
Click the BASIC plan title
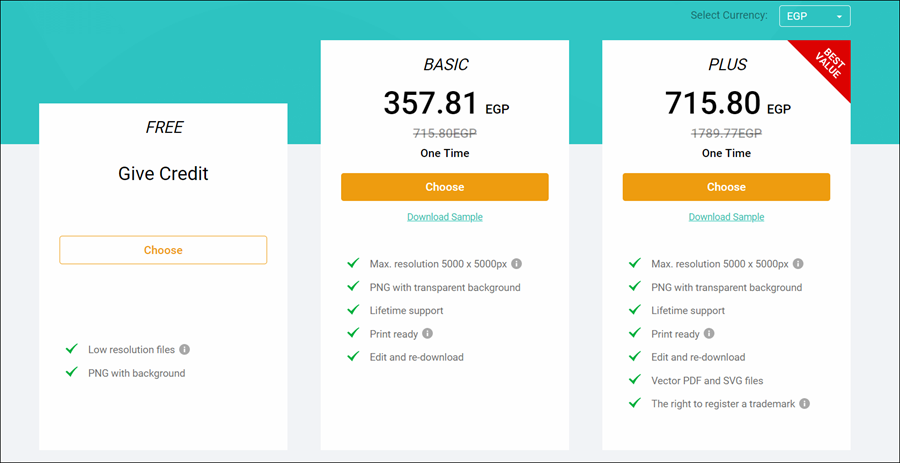(x=445, y=65)
